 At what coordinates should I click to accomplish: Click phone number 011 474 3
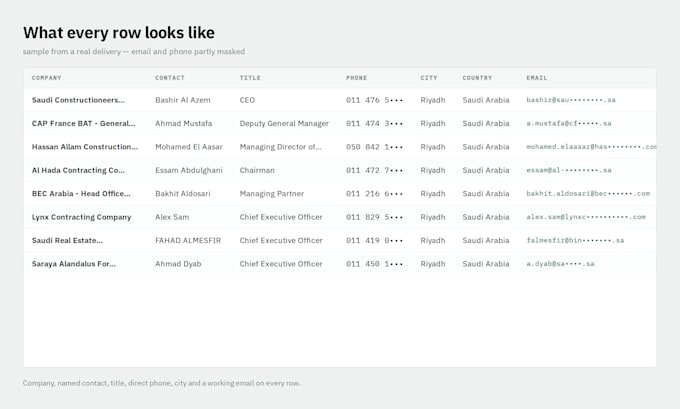click(374, 123)
